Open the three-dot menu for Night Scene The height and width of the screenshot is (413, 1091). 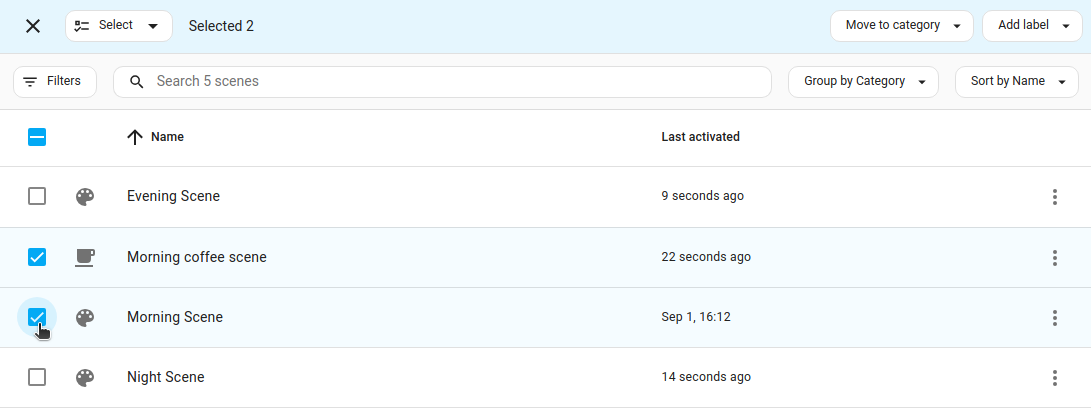pyautogui.click(x=1055, y=377)
